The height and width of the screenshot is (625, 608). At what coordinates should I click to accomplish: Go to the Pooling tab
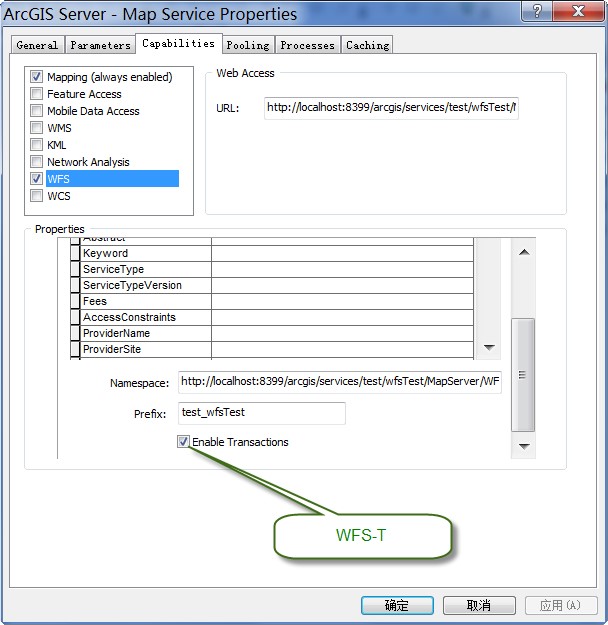(247, 45)
